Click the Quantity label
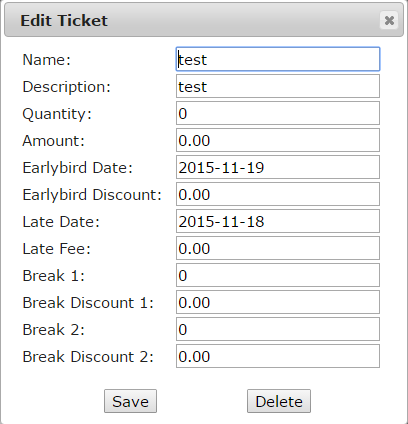This screenshot has width=408, height=424. (57, 114)
